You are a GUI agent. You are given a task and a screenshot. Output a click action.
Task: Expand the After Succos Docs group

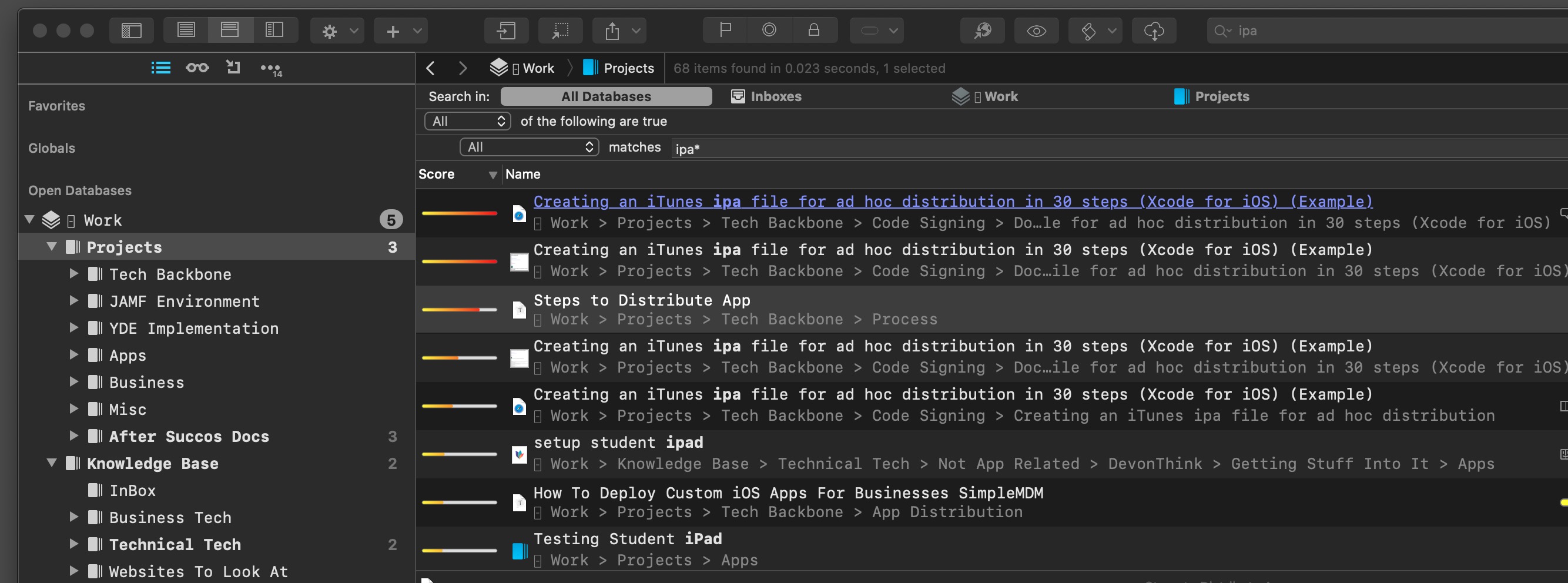coord(73,435)
